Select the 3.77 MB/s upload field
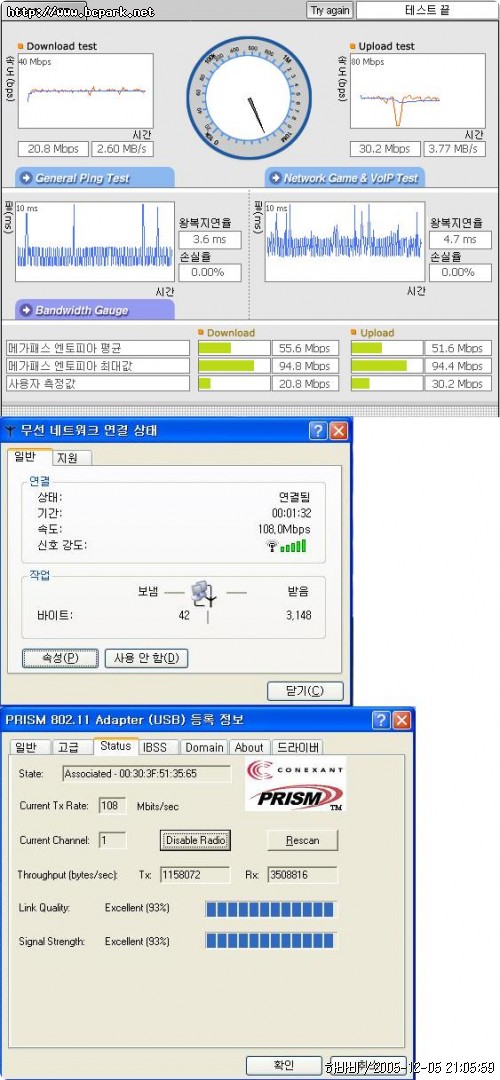The image size is (500, 1080). click(454, 149)
